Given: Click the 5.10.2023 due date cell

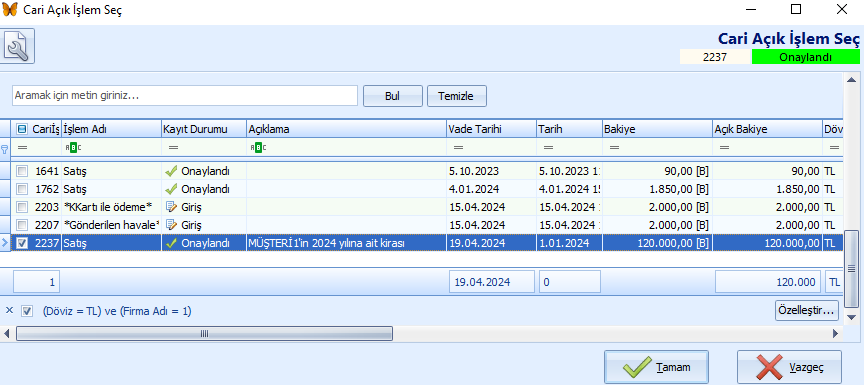Looking at the screenshot, I should coord(492,172).
